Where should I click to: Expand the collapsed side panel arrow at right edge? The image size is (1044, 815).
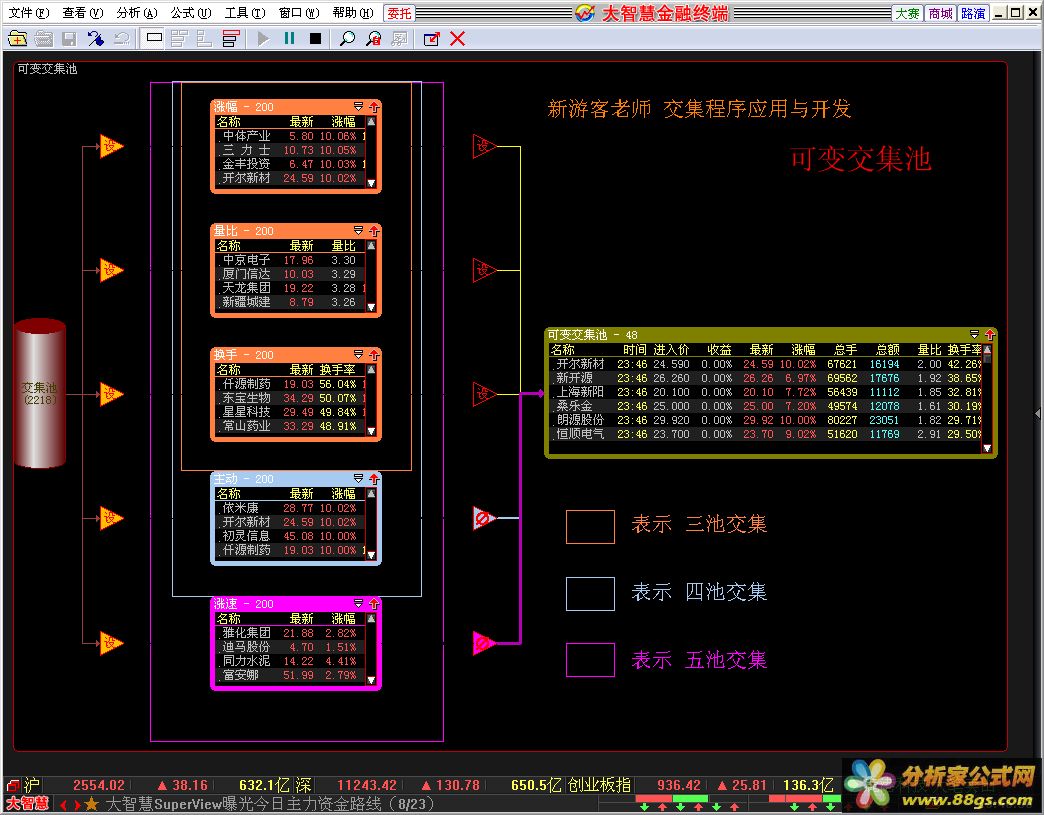pos(1038,413)
